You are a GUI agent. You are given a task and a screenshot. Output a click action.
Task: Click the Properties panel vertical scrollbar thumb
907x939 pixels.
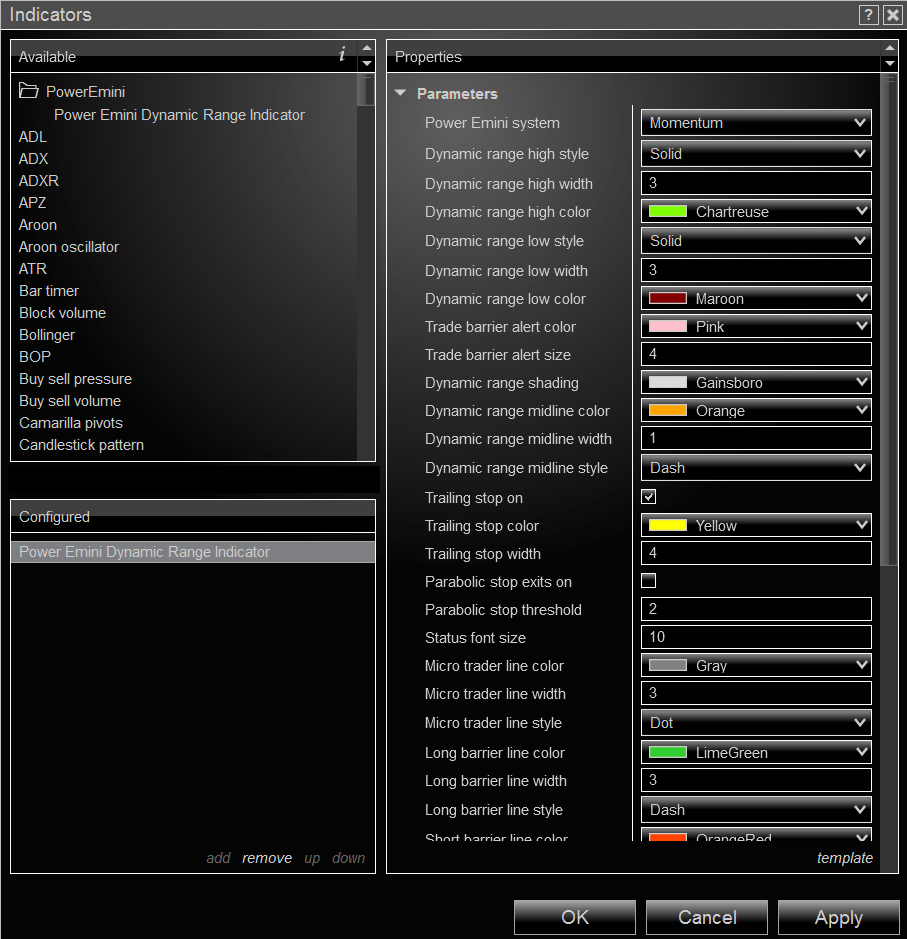tap(890, 320)
